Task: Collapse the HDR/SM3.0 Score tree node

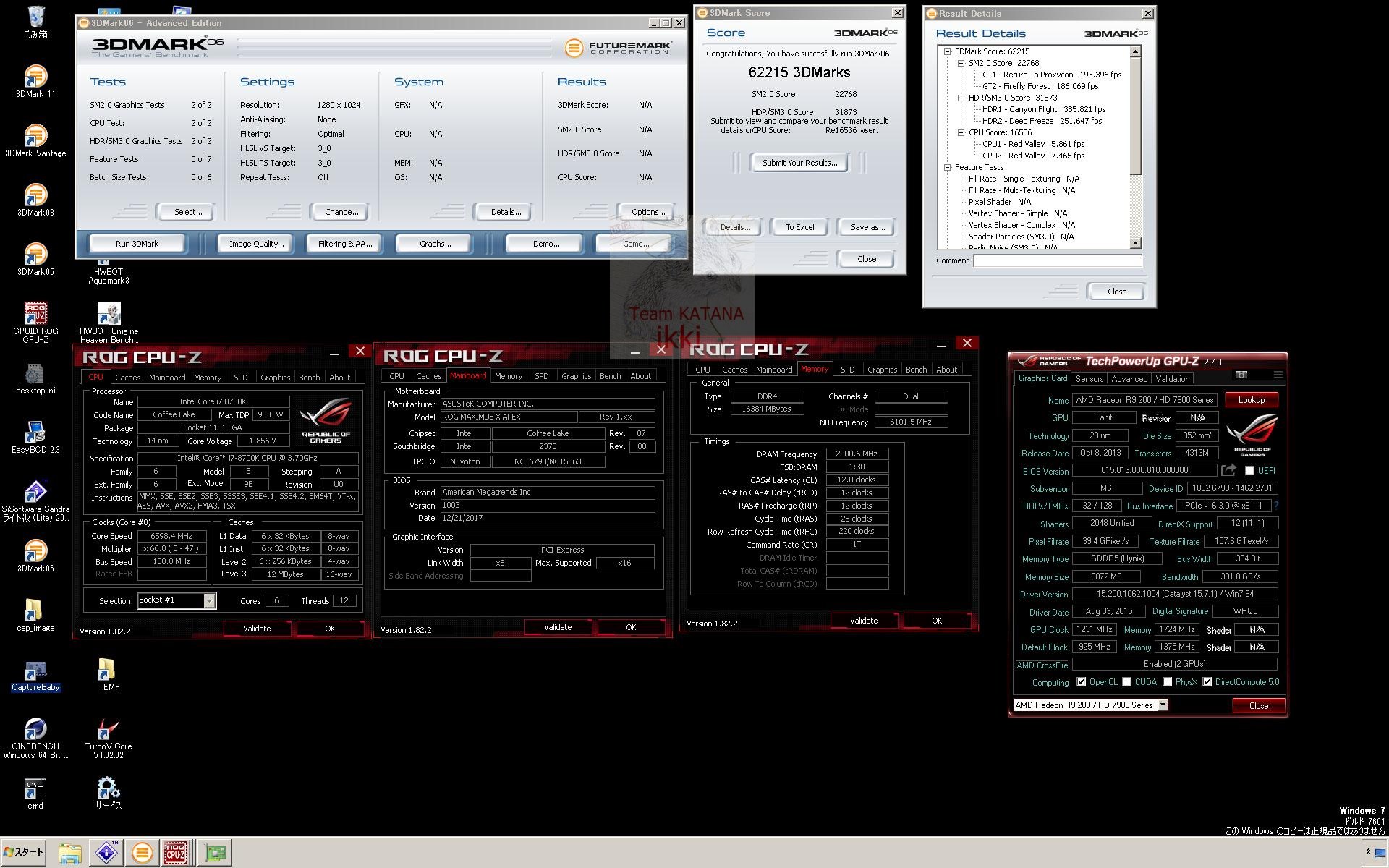Action: [961, 98]
